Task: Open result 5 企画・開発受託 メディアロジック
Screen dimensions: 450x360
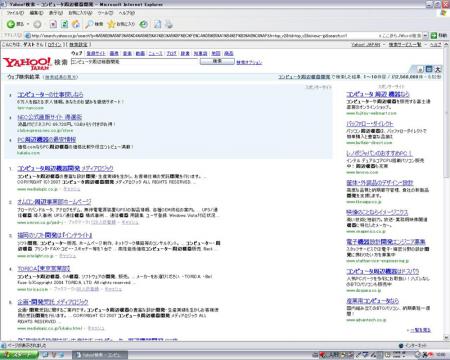Action: pos(53,302)
